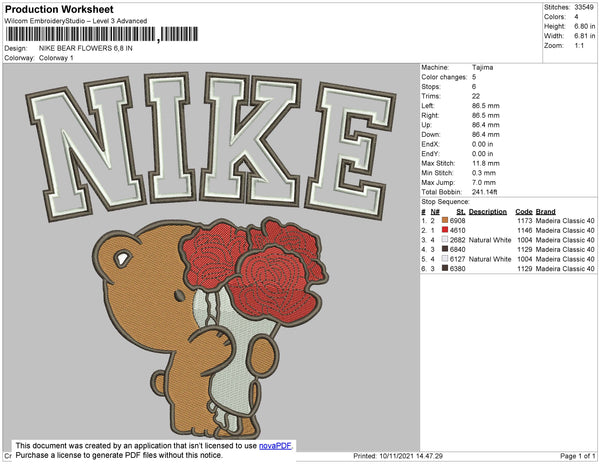
Task: Select the white swatch beside 2682
Action: [445, 239]
